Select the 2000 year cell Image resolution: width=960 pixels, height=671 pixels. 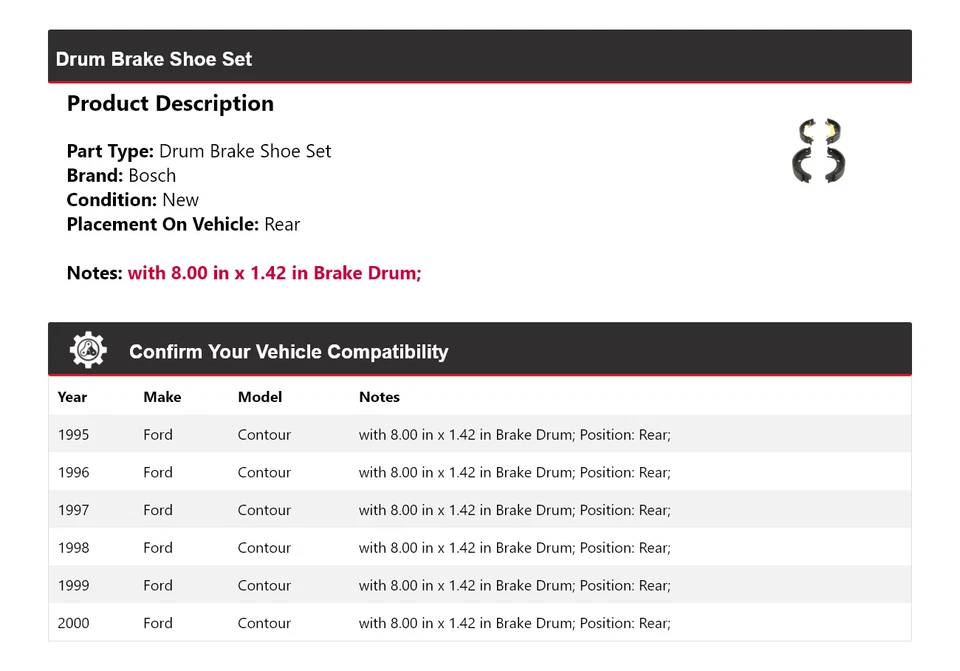pos(73,623)
